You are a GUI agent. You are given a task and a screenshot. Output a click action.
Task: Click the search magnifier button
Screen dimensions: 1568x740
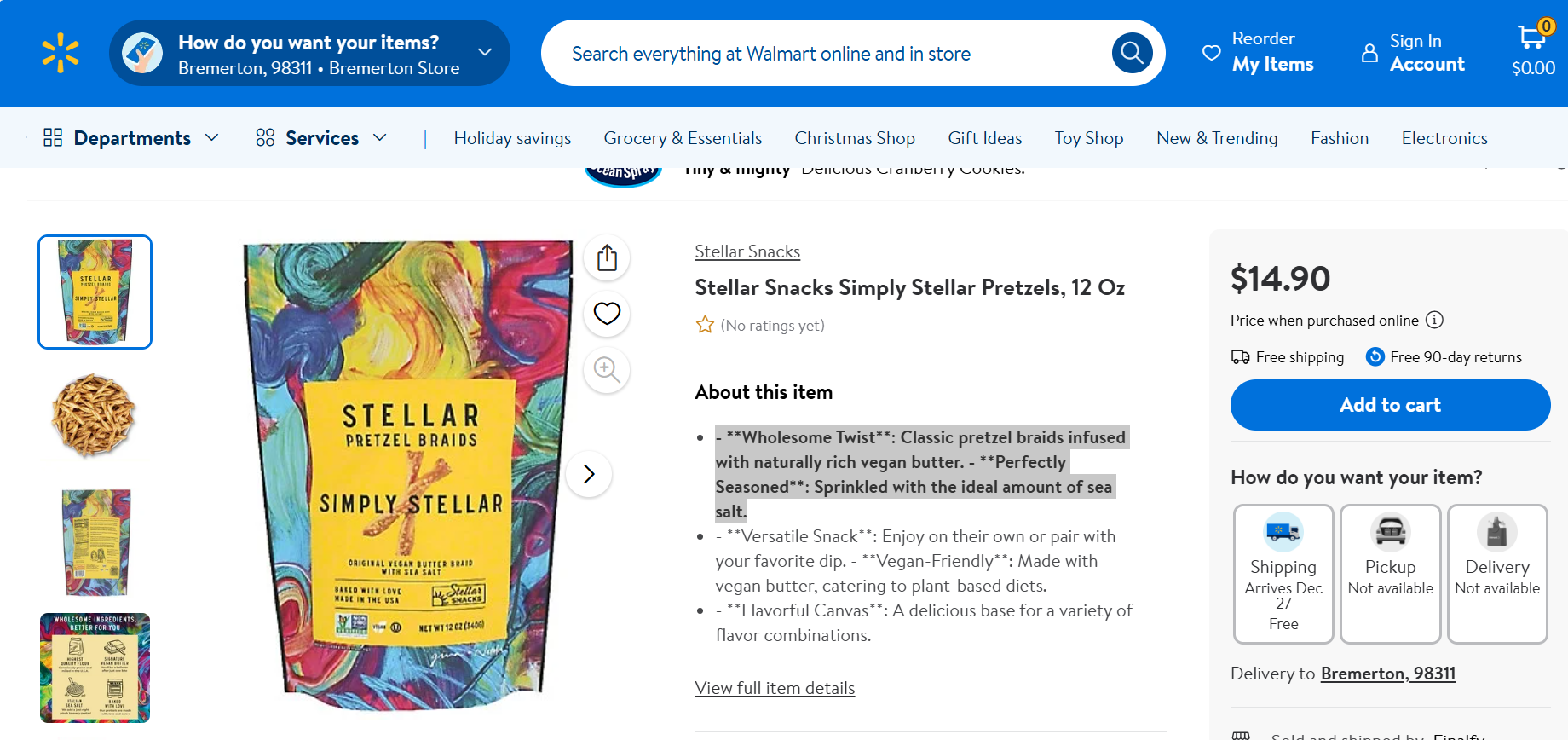click(1132, 54)
